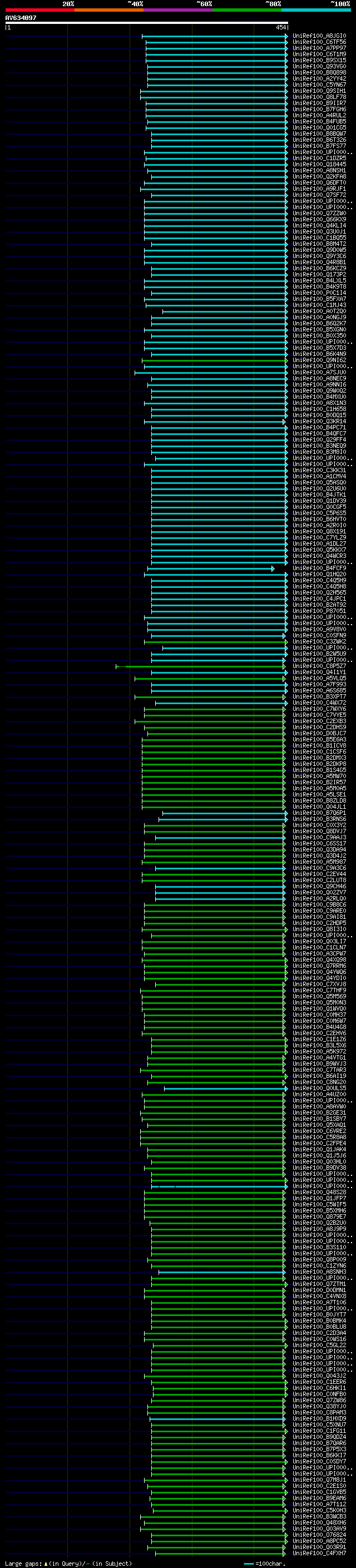Select UniRef100_Q4I1Y1 label

pos(319,672)
